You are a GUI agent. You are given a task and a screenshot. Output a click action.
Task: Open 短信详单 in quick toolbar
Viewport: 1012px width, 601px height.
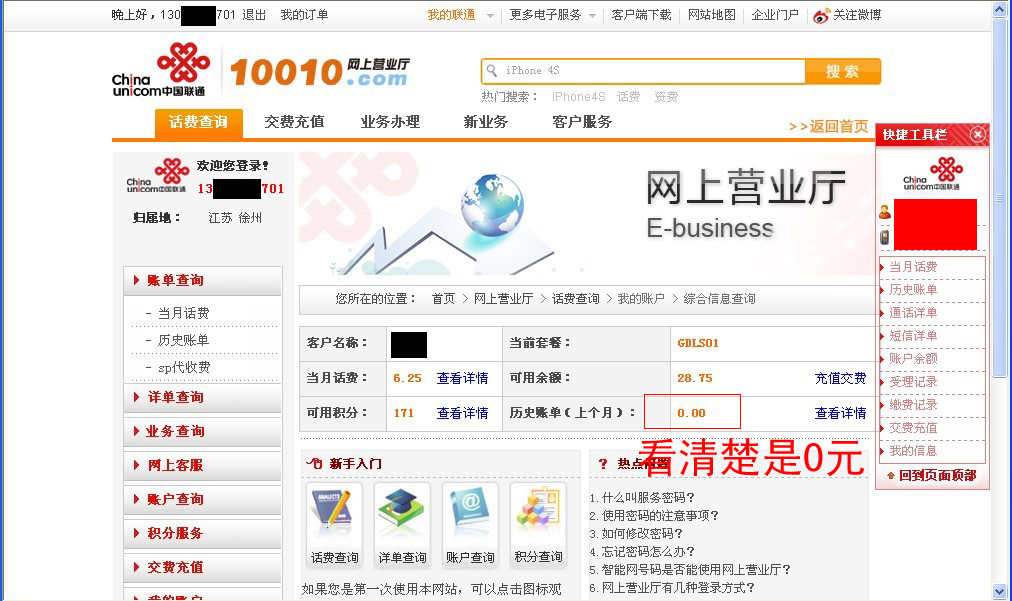[x=913, y=336]
